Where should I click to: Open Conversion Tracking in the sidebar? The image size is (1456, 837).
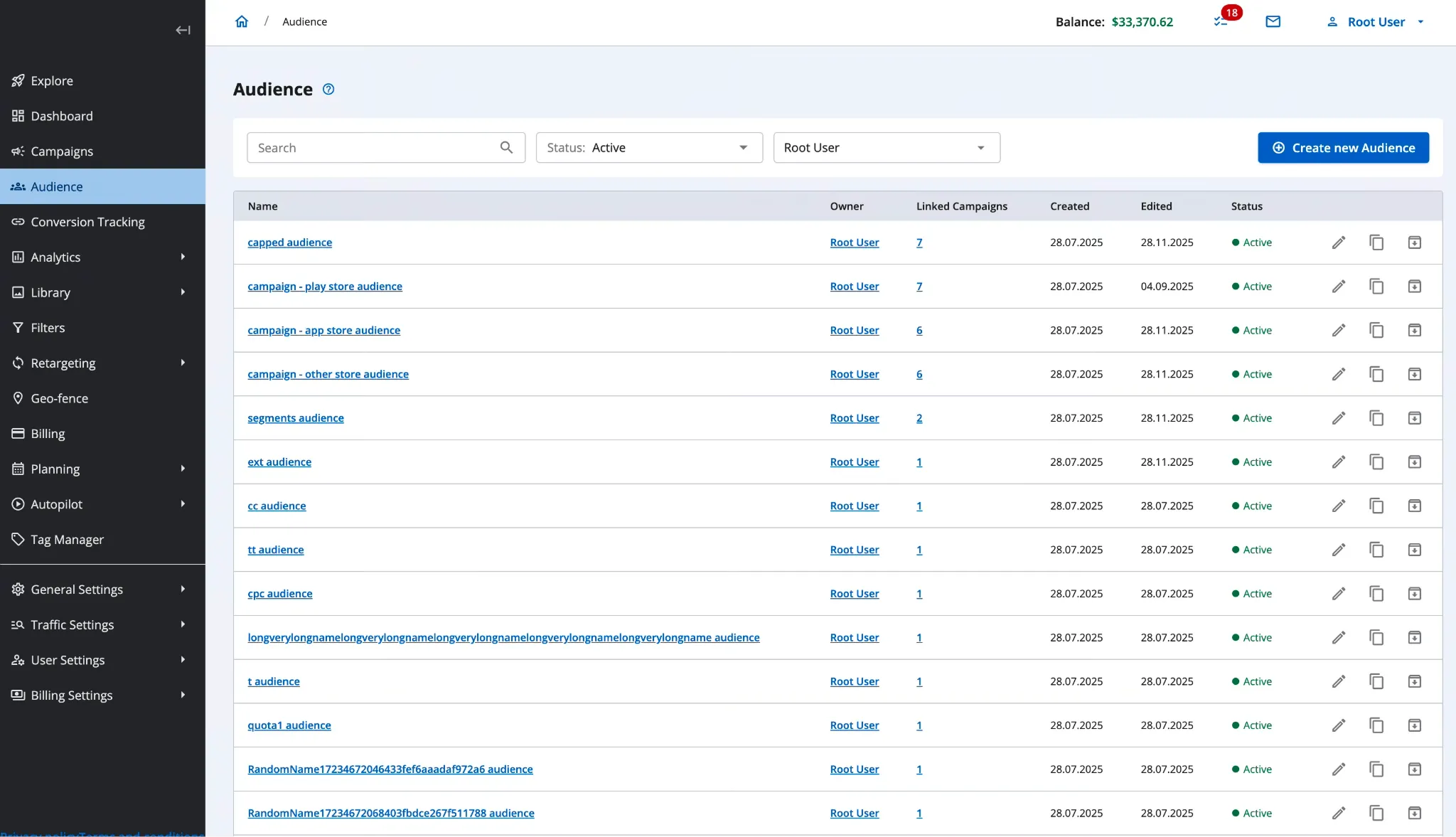coord(102,222)
